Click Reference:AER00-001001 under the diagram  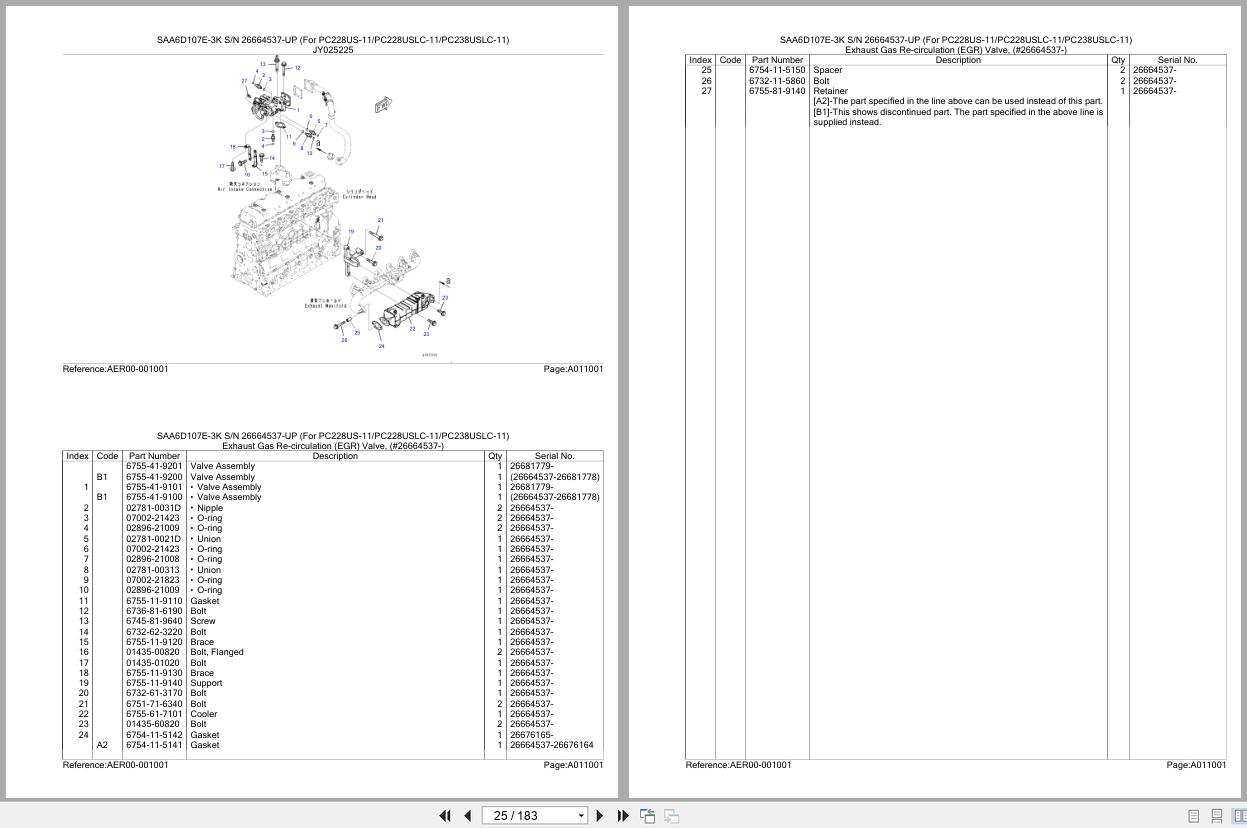[x=116, y=369]
